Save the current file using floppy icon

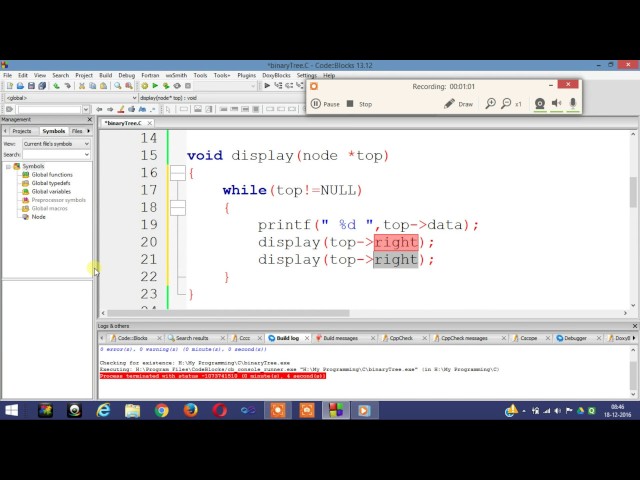pyautogui.click(x=31, y=86)
